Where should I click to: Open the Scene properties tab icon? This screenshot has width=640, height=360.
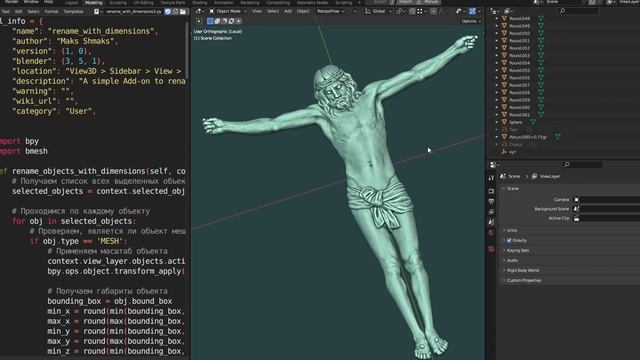pos(491,222)
